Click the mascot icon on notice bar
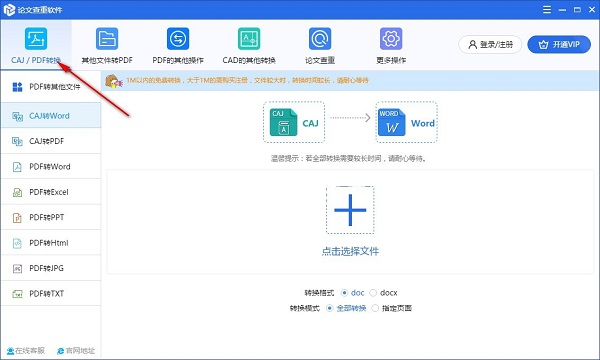 coord(113,81)
